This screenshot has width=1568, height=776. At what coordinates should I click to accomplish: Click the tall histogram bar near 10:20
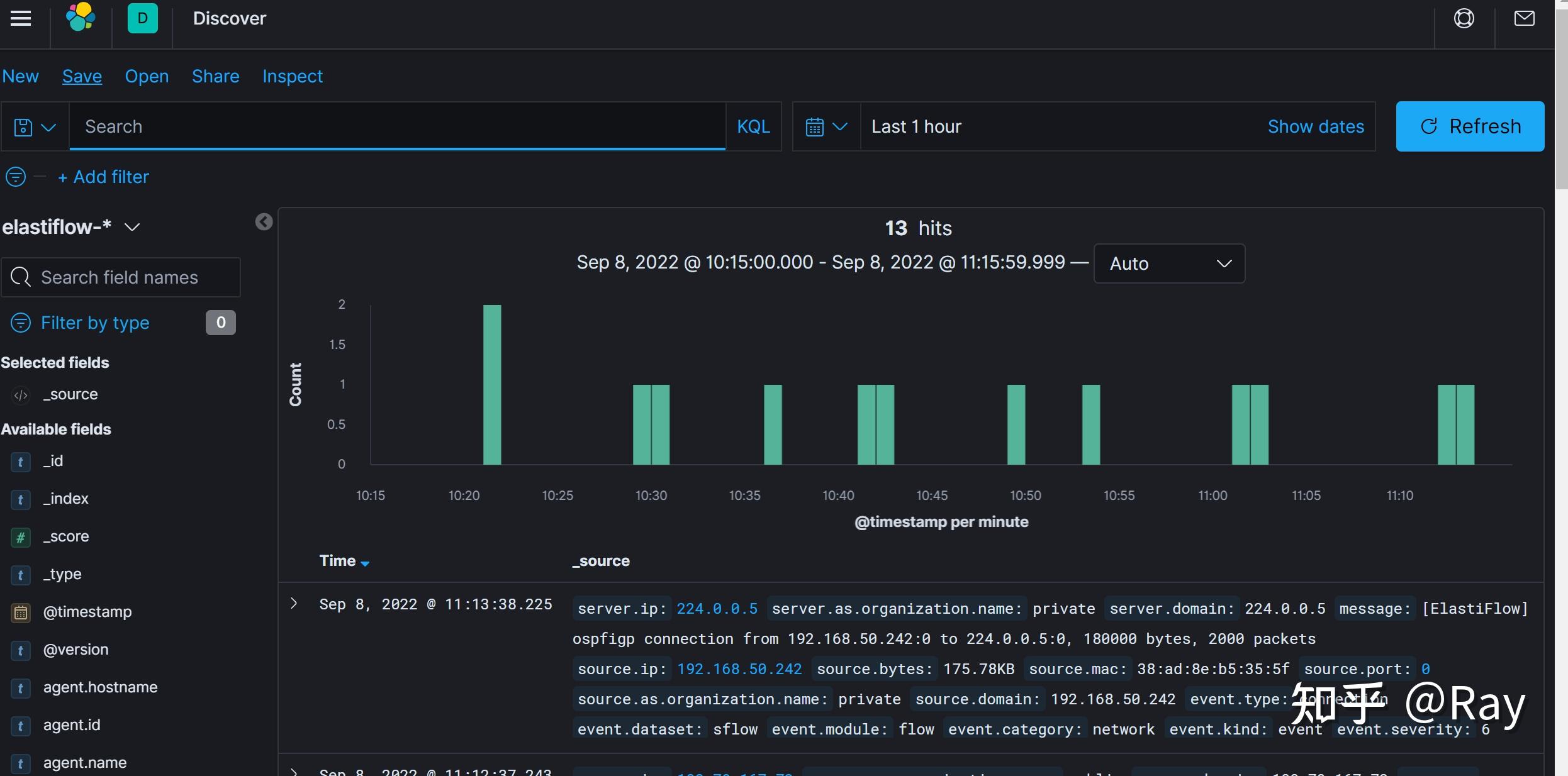492,385
